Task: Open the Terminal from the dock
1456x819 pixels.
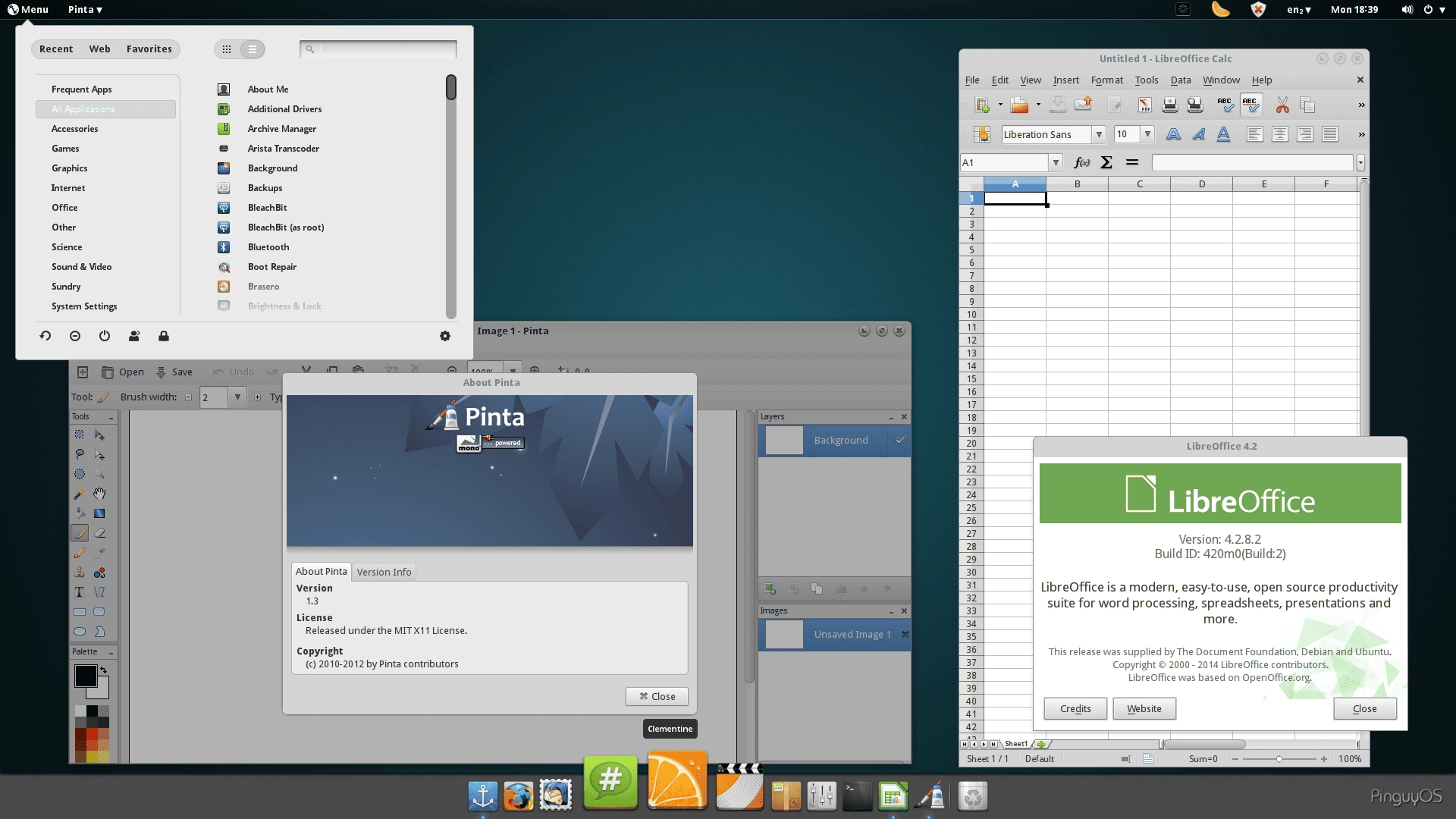Action: pos(858,796)
